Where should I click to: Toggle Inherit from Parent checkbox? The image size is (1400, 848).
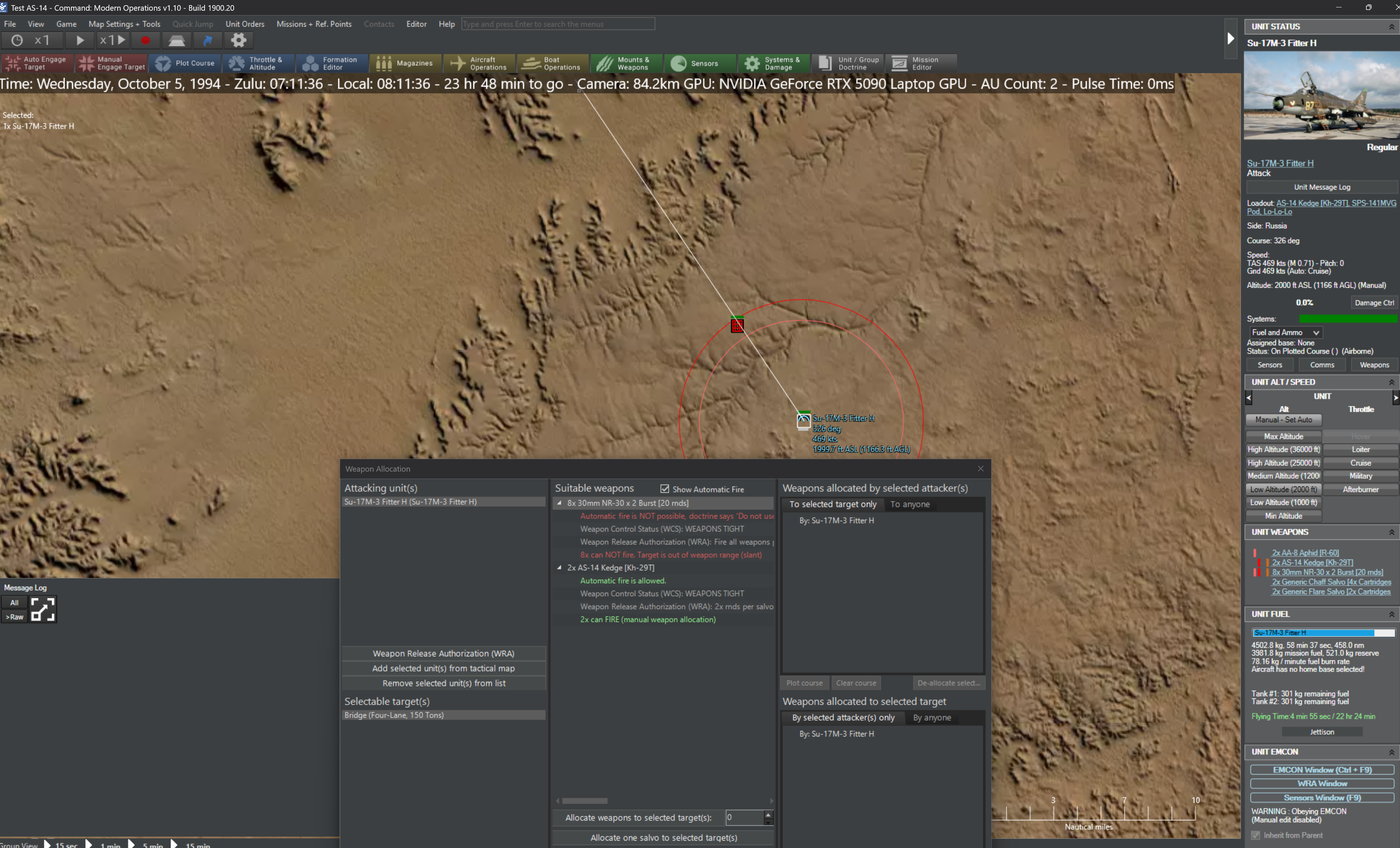pyautogui.click(x=1255, y=835)
